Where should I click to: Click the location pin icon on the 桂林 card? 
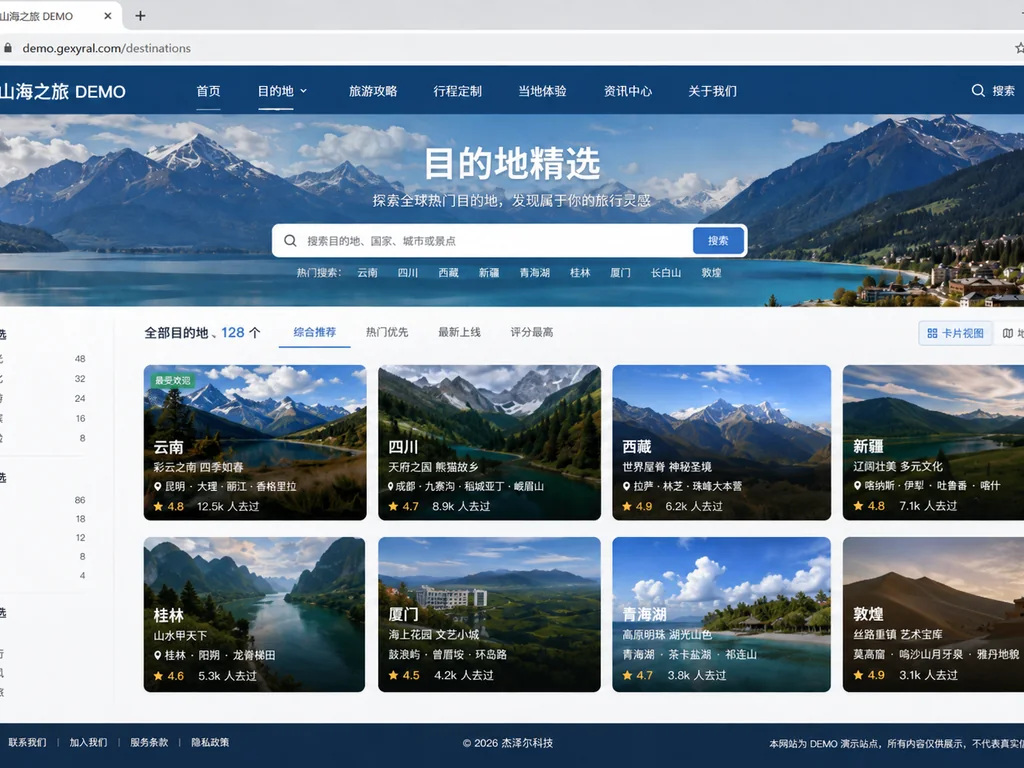(158, 655)
